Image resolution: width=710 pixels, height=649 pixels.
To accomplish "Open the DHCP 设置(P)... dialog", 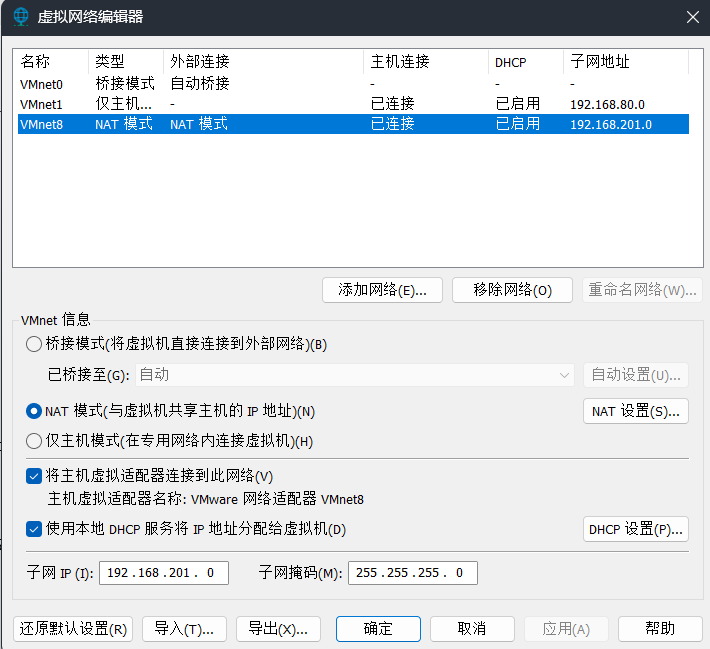I will tap(635, 529).
